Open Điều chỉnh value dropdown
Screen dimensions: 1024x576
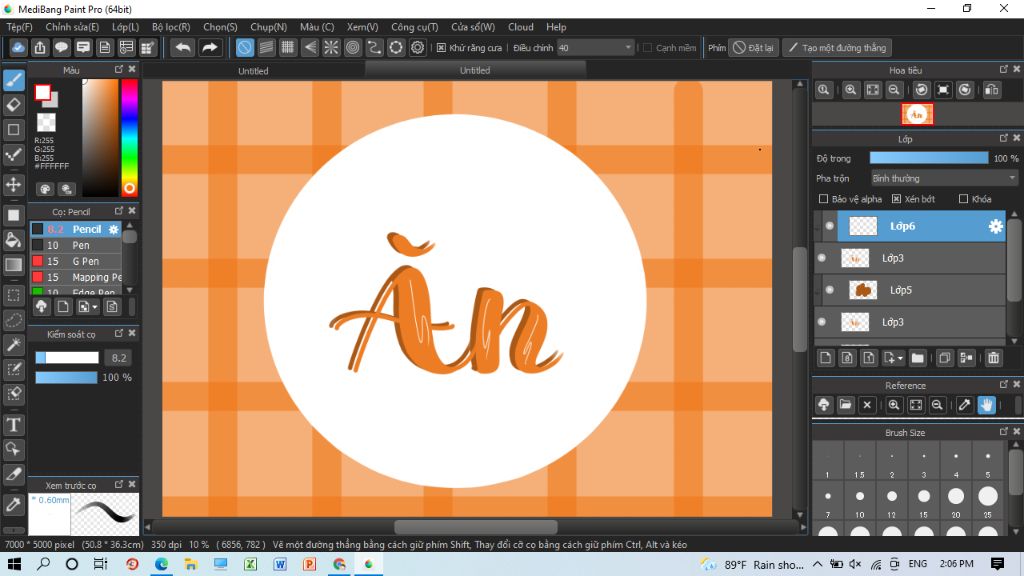(x=595, y=48)
